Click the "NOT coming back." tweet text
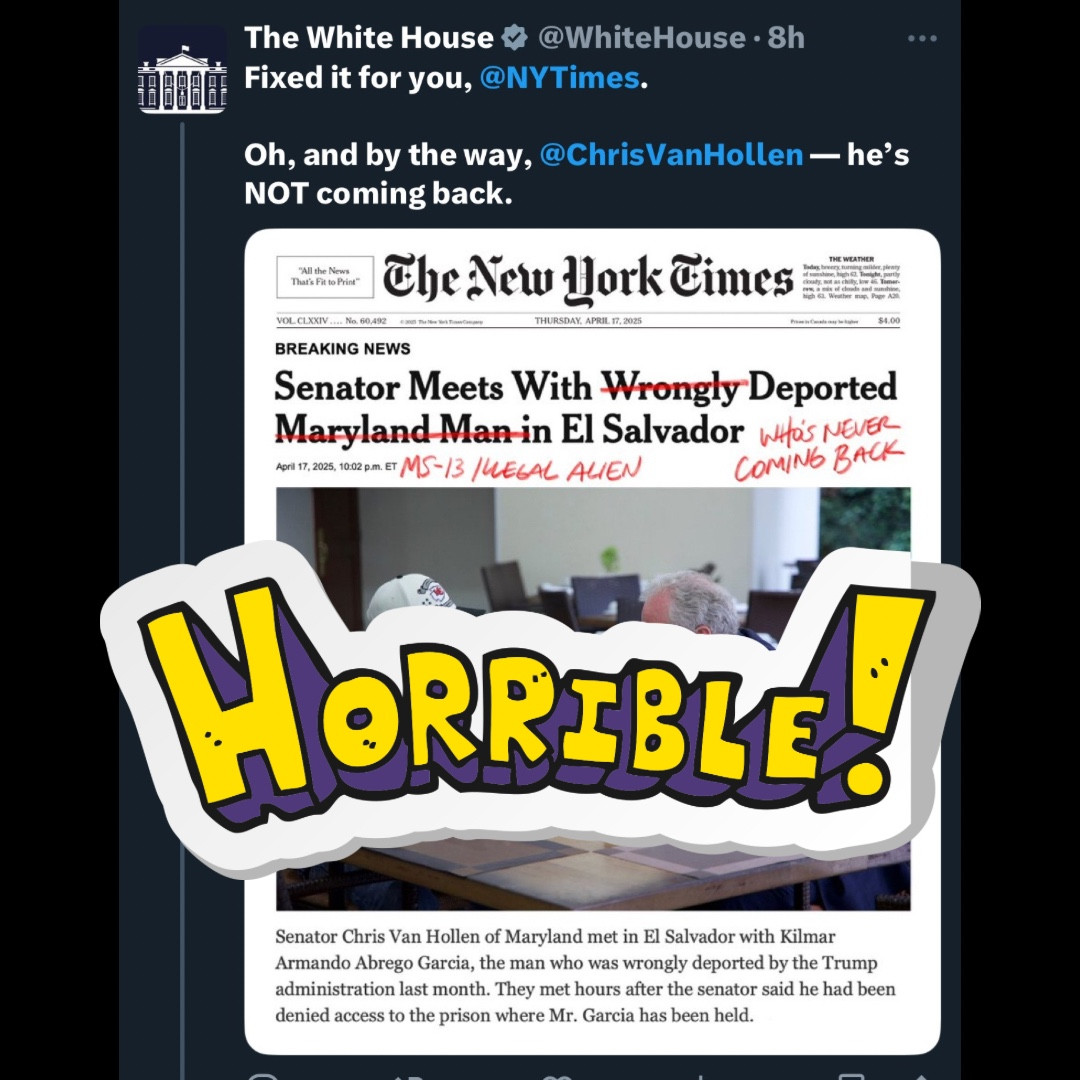This screenshot has width=1080, height=1080. pos(378,194)
